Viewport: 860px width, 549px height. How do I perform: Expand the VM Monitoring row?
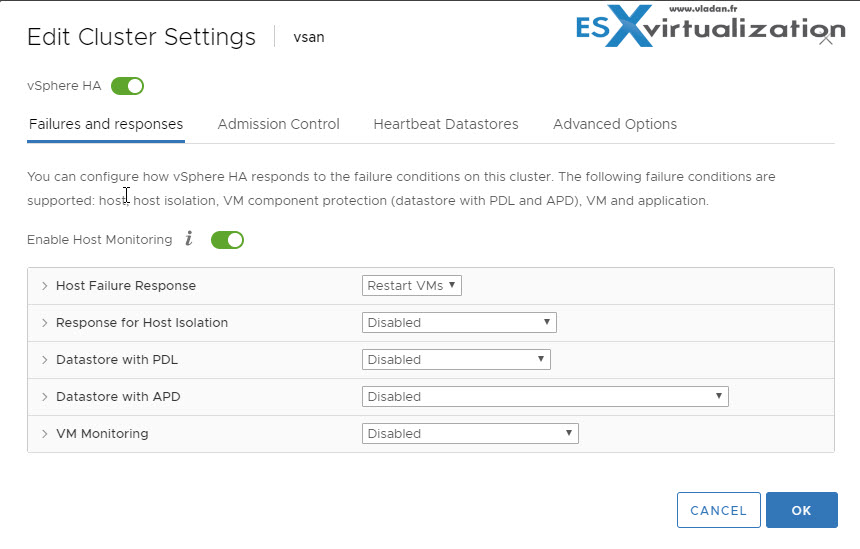point(44,433)
